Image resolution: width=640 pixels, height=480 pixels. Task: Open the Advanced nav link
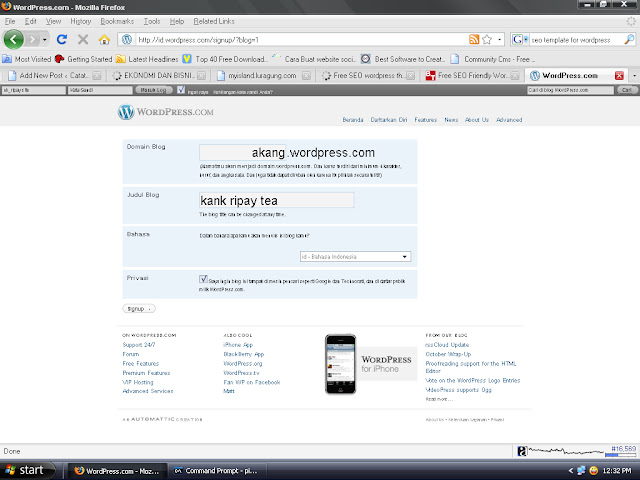coord(509,120)
